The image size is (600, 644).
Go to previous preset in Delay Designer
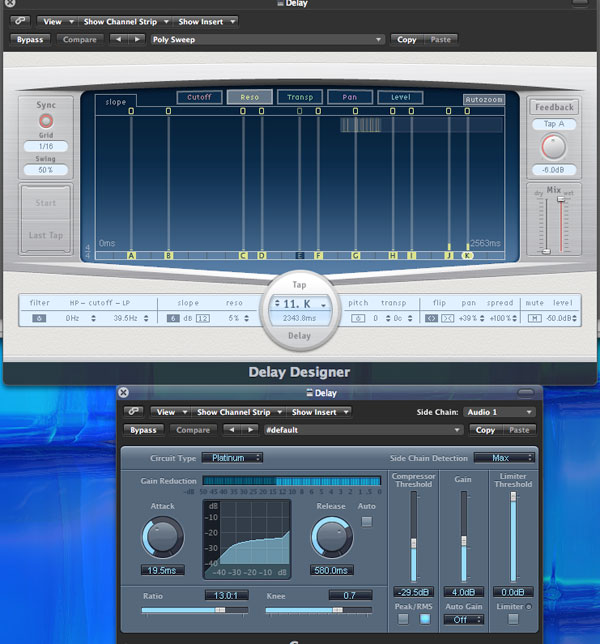119,39
